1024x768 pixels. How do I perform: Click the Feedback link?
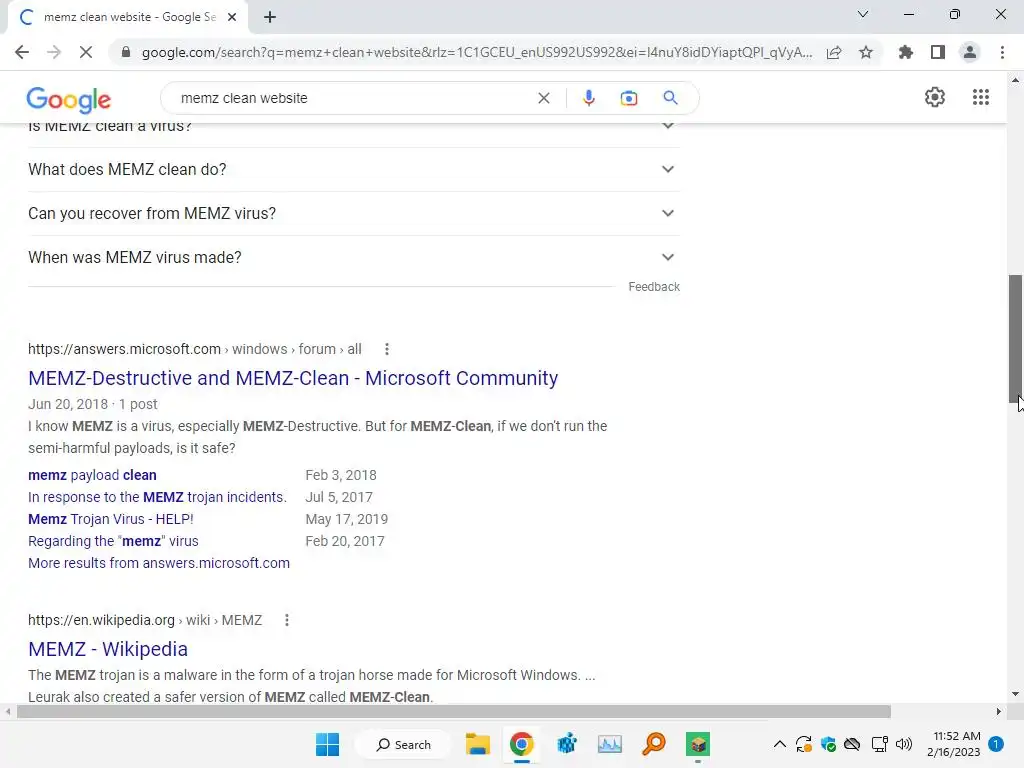pyautogui.click(x=654, y=287)
